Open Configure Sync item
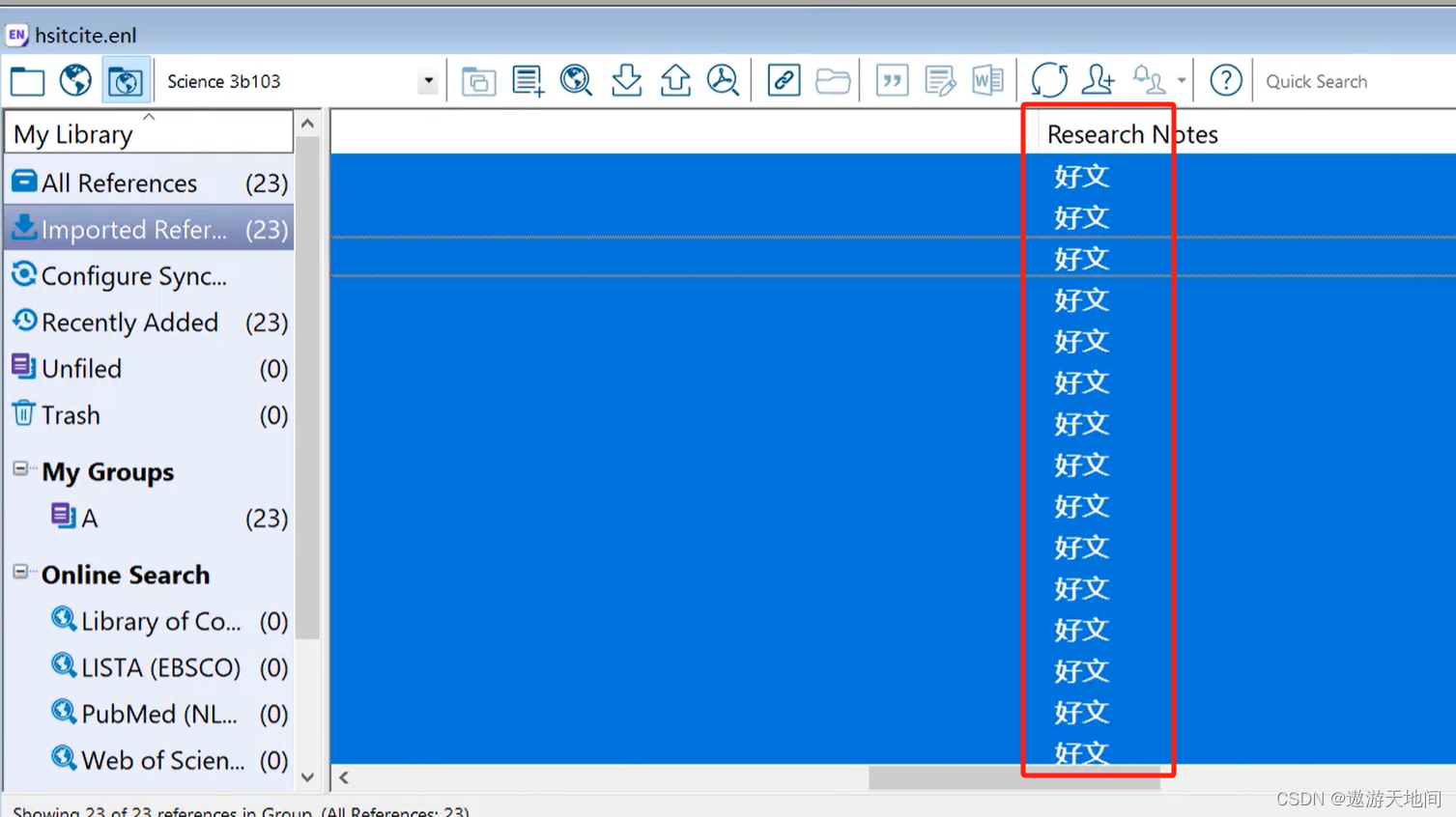This screenshot has height=817, width=1456. pyautogui.click(x=149, y=275)
